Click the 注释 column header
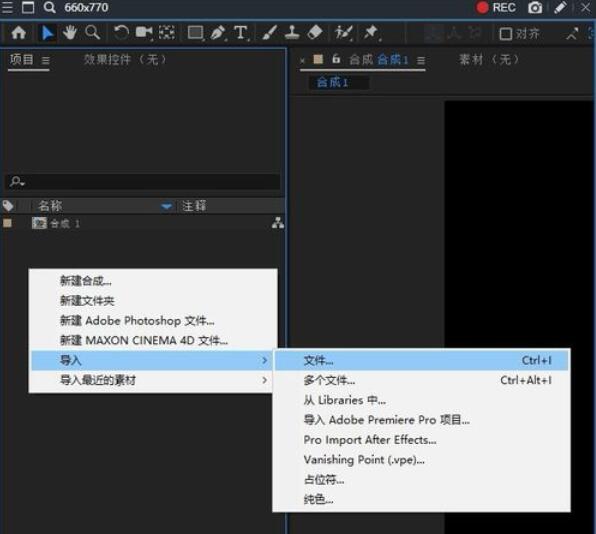Image resolution: width=596 pixels, height=534 pixels. click(x=194, y=206)
